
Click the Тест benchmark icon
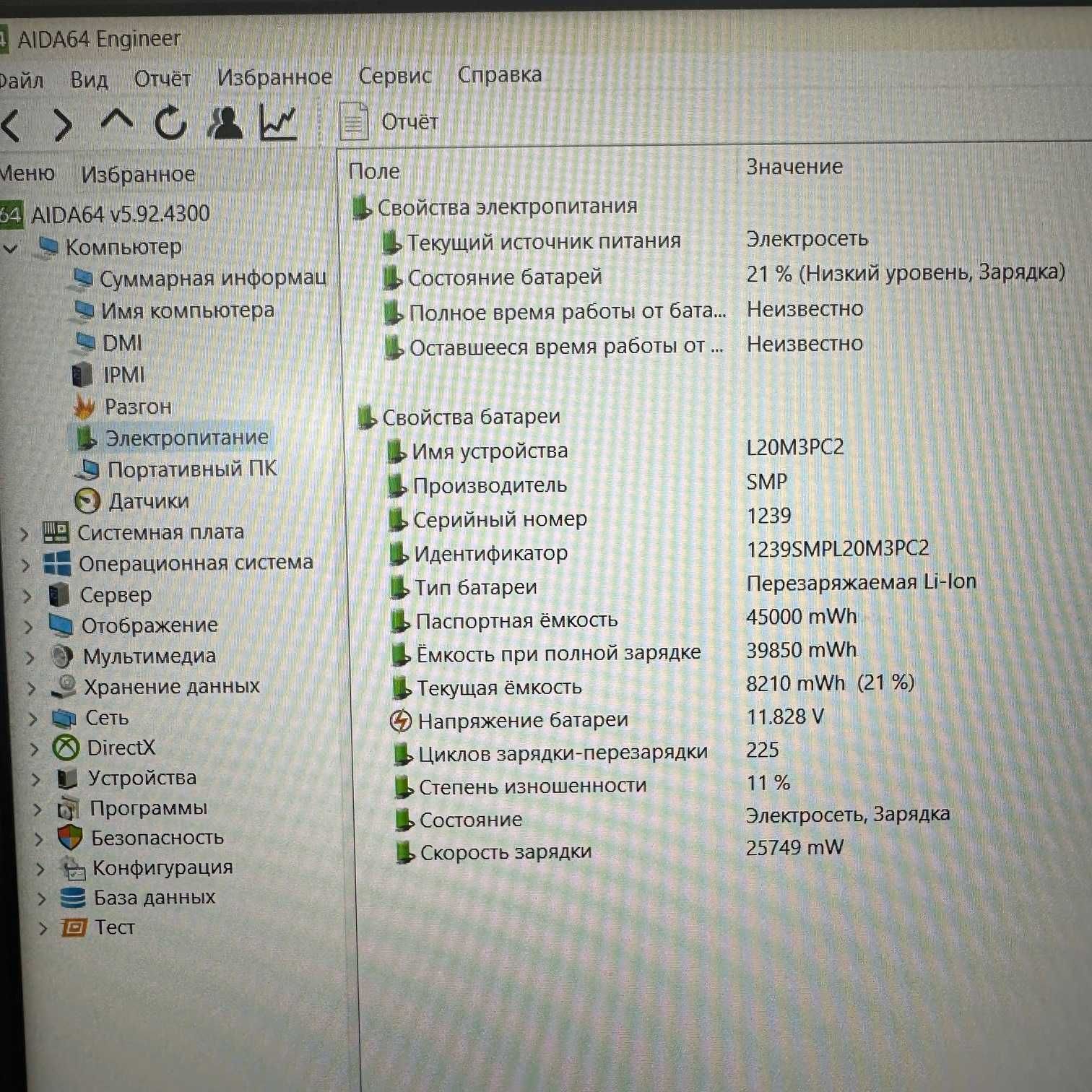tap(74, 928)
